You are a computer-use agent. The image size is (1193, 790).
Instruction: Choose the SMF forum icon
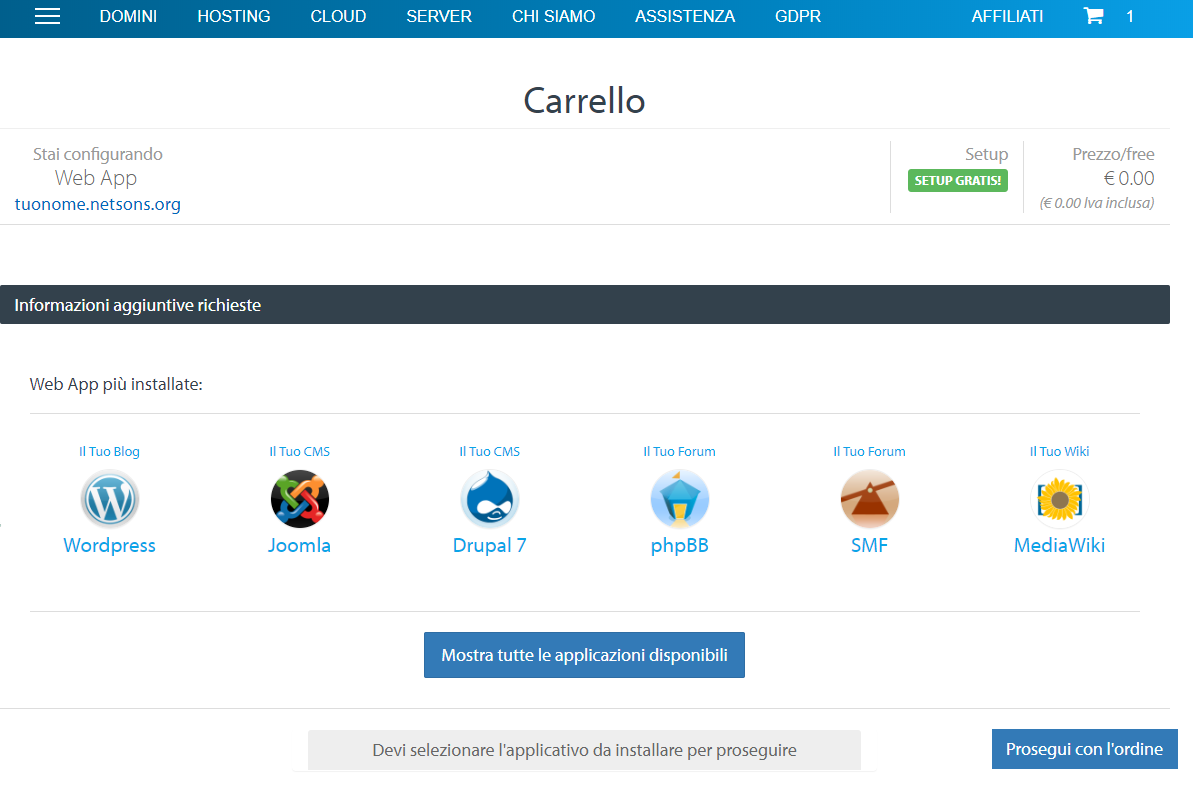click(x=869, y=499)
